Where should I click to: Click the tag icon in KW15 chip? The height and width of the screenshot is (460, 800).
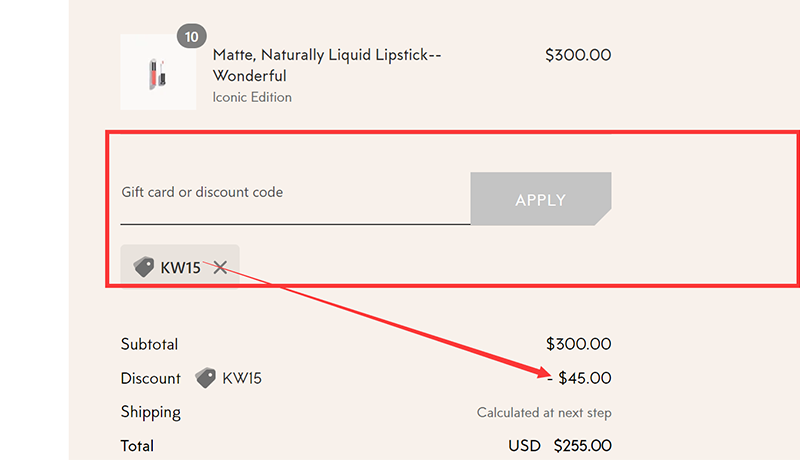[144, 268]
